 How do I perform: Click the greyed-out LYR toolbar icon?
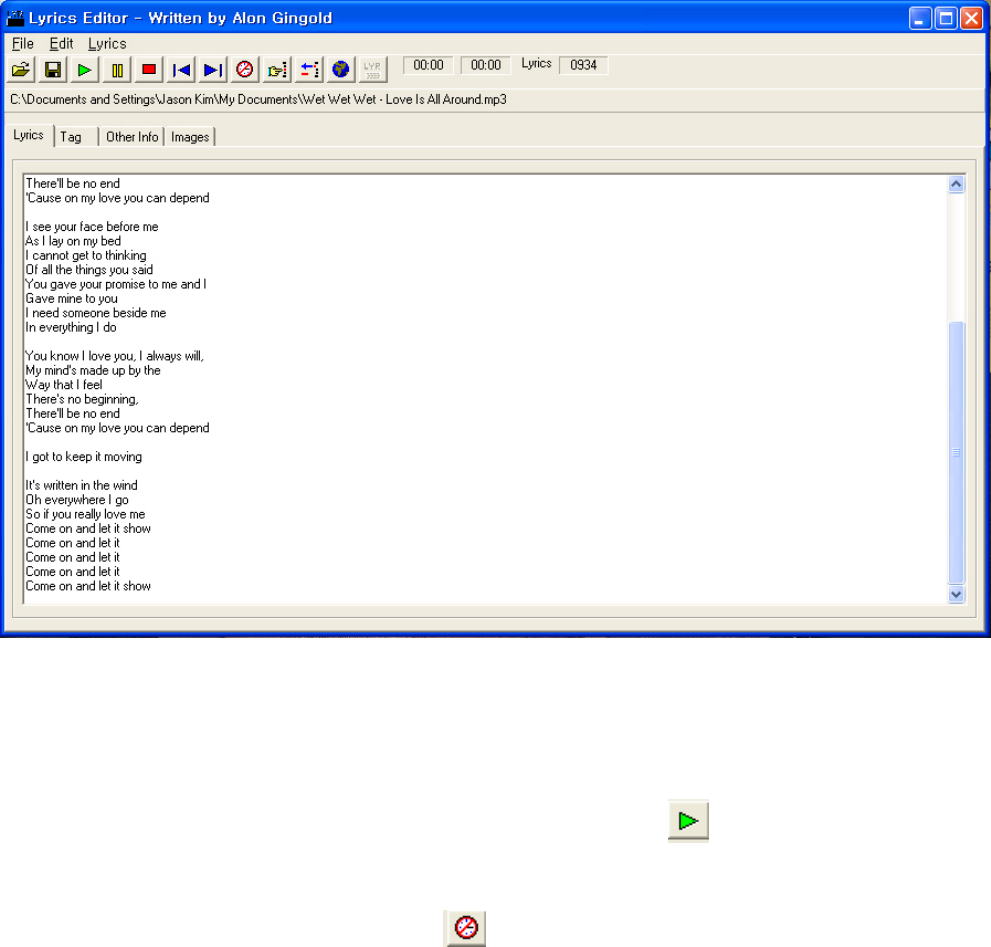[x=373, y=70]
